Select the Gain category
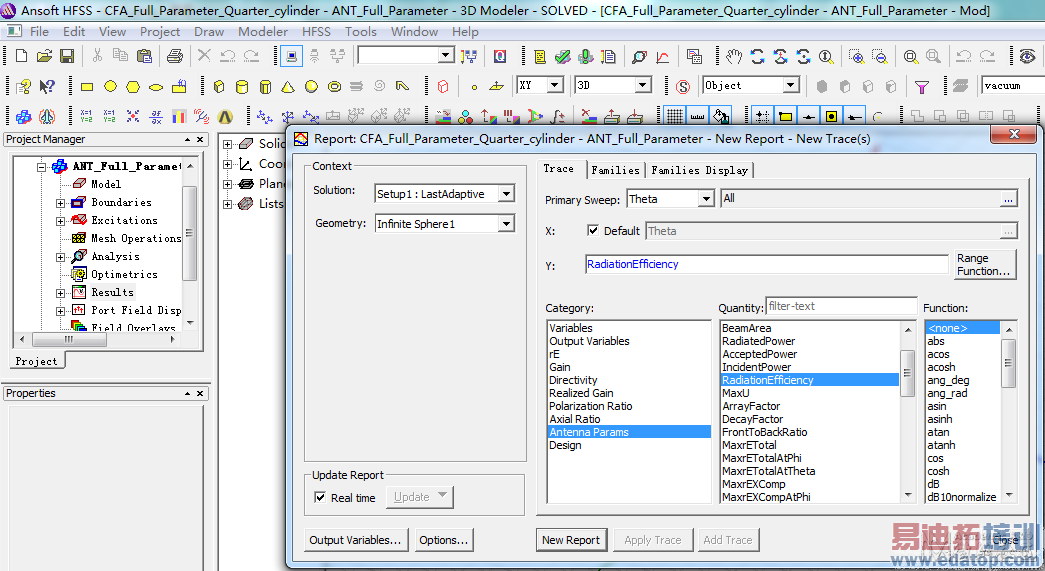 coord(560,367)
